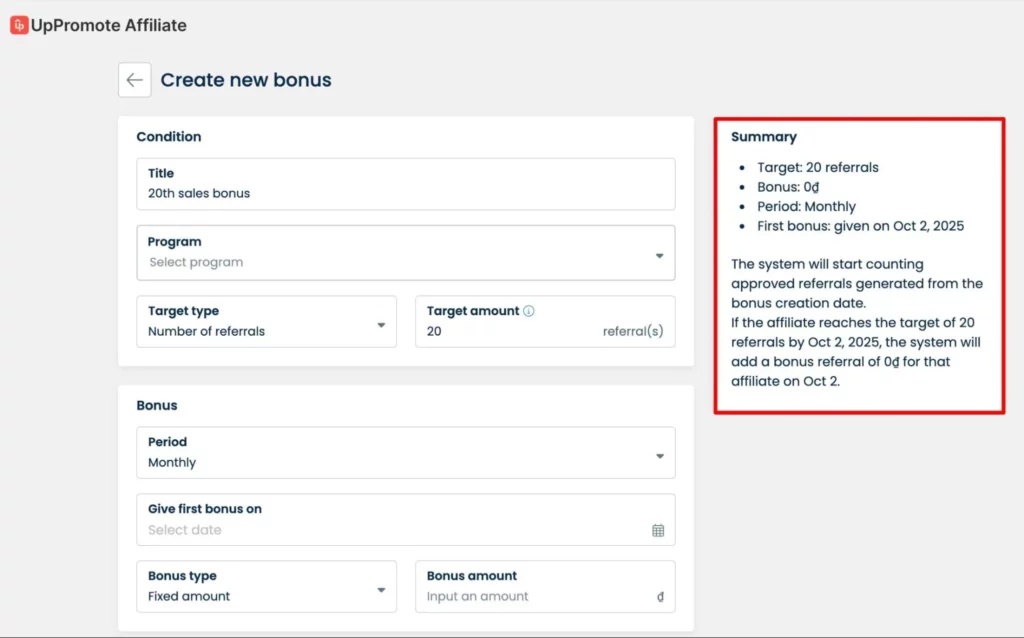The image size is (1024, 638).
Task: Click the caret arrow in the Period field
Action: [x=659, y=457]
